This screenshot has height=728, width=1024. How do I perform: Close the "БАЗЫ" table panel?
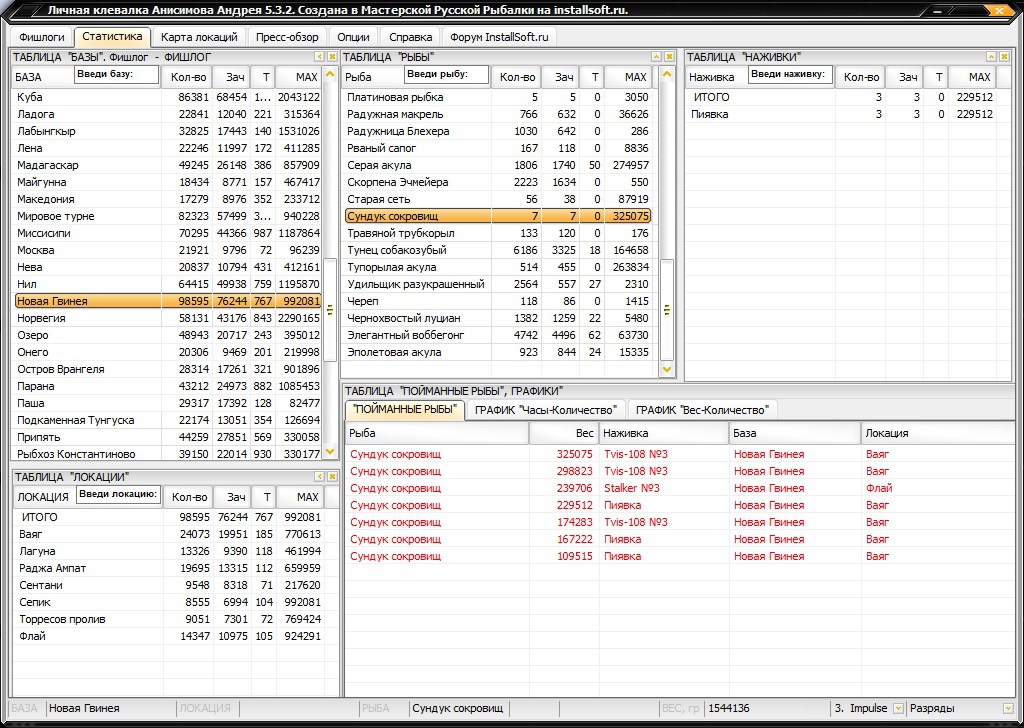(332, 57)
